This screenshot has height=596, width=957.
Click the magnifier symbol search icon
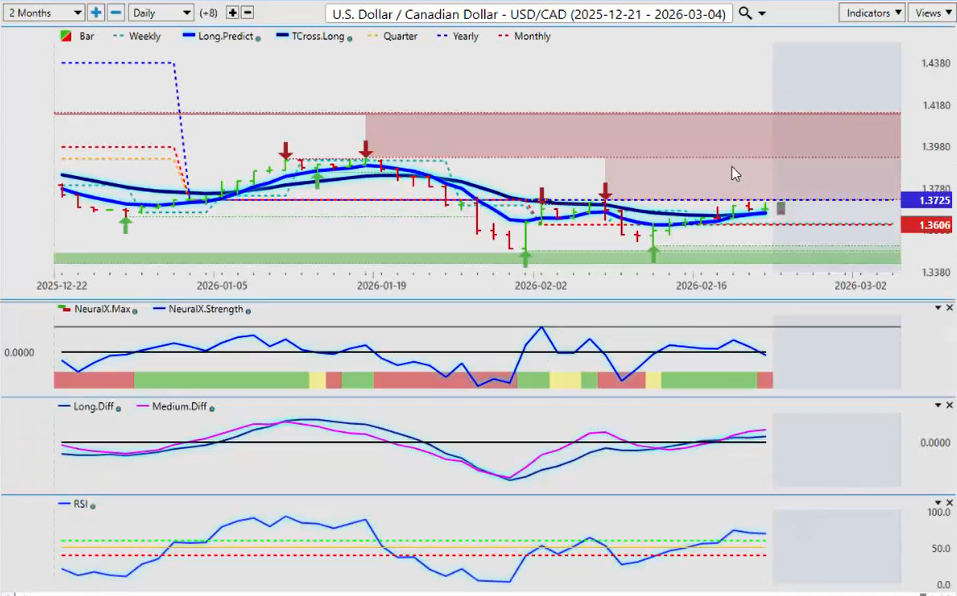[x=745, y=13]
